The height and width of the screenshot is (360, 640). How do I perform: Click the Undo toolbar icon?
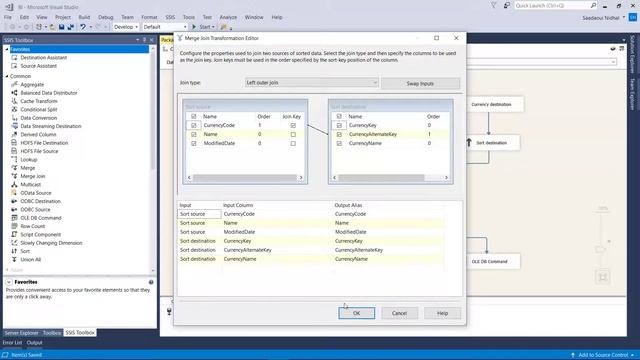(82, 27)
